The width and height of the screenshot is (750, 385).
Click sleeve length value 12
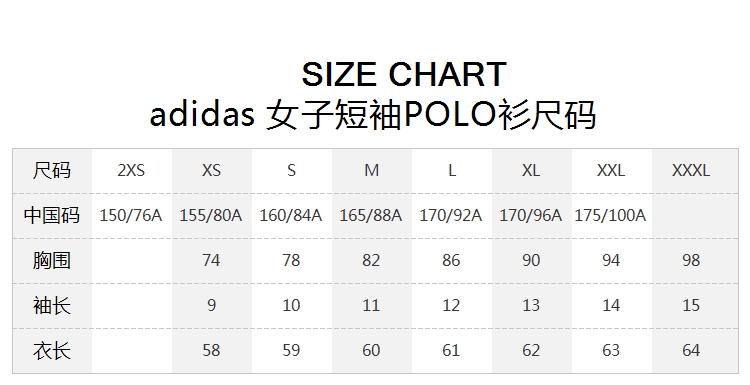tap(451, 305)
